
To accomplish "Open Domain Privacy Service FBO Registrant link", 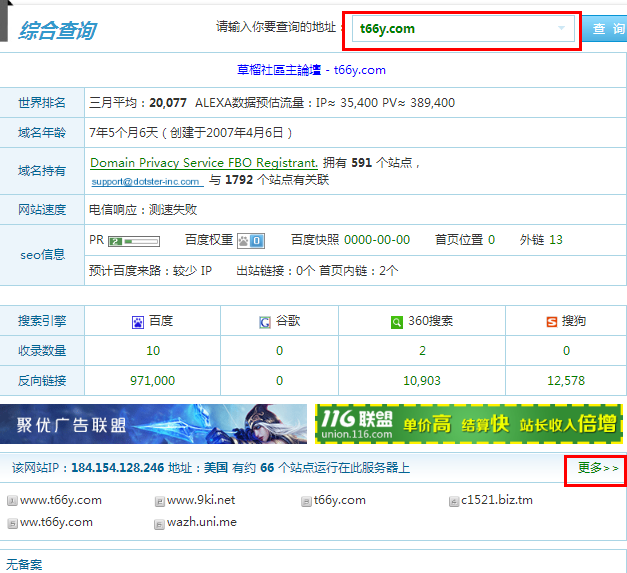I will point(204,162).
